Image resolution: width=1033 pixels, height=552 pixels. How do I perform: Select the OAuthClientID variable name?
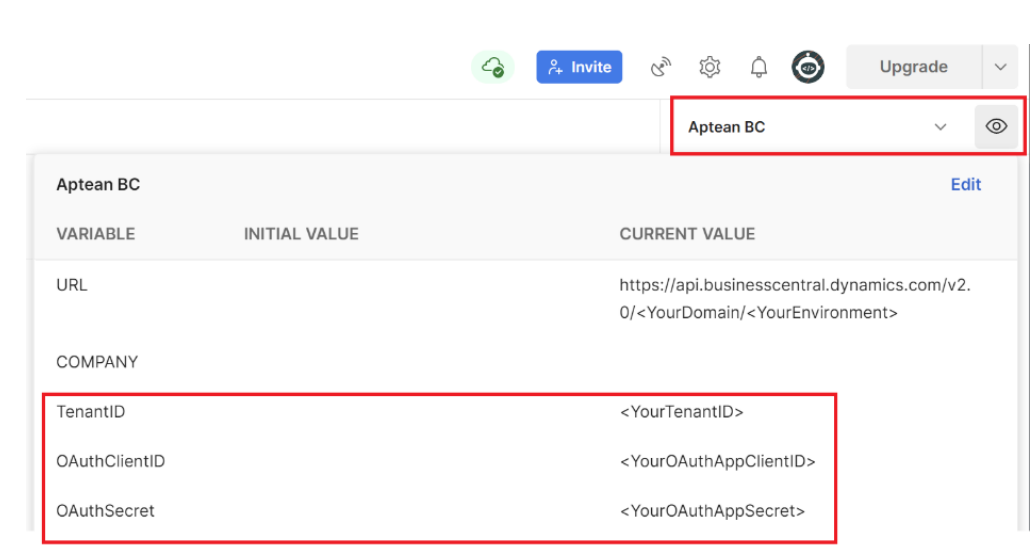pos(111,461)
